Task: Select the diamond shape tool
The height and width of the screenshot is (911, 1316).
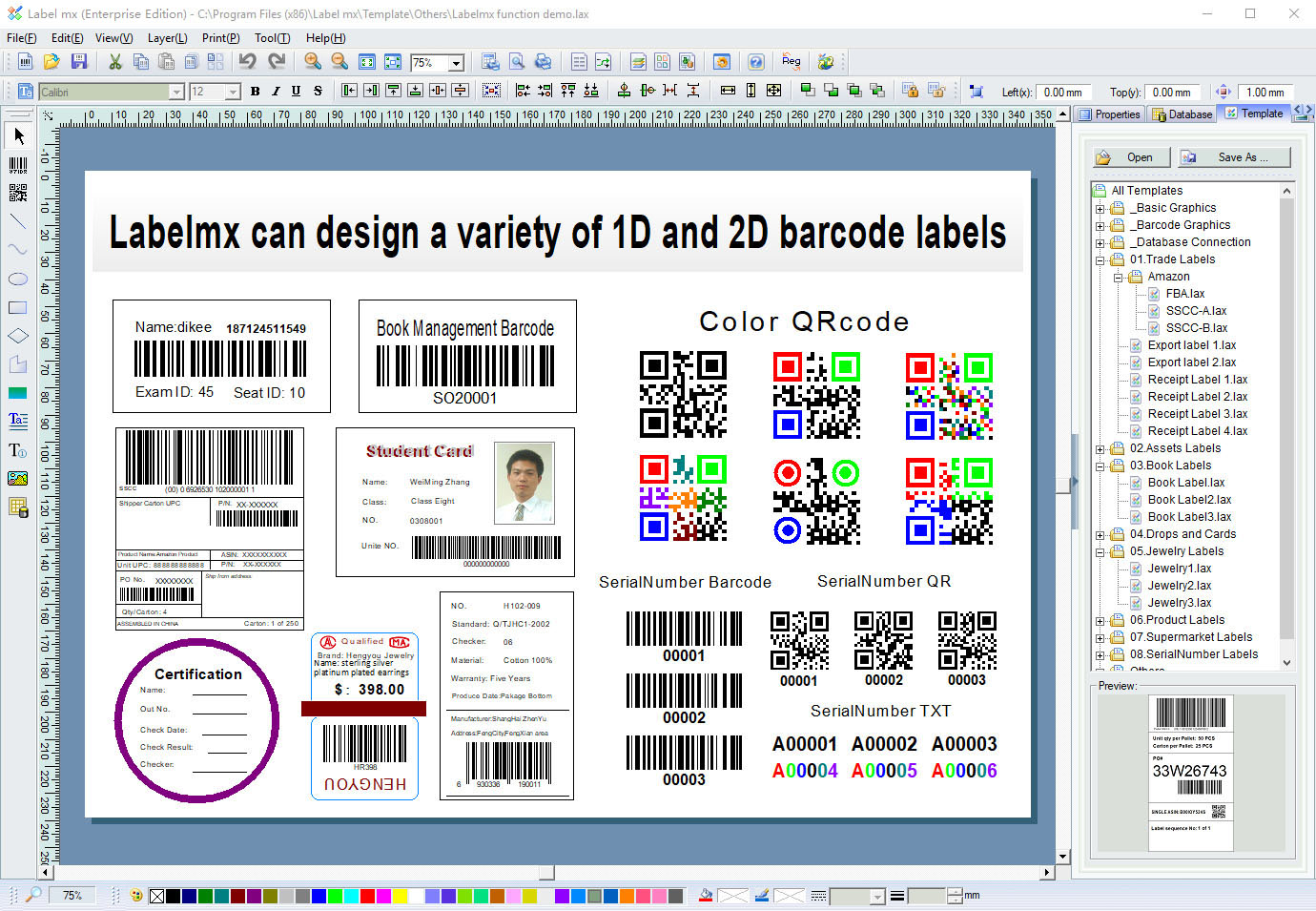Action: [x=18, y=336]
